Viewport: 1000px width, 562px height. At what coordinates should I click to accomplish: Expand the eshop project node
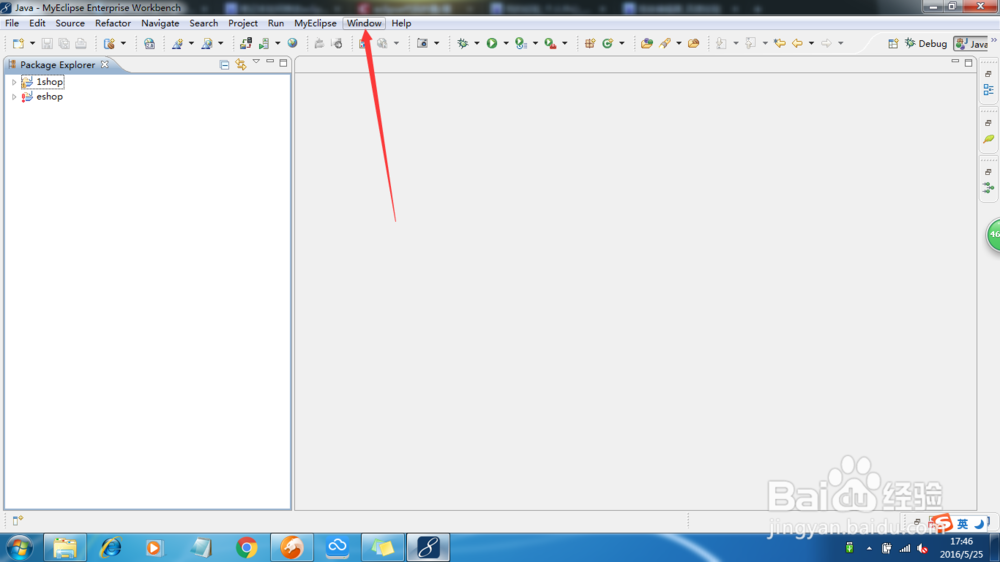click(x=14, y=97)
